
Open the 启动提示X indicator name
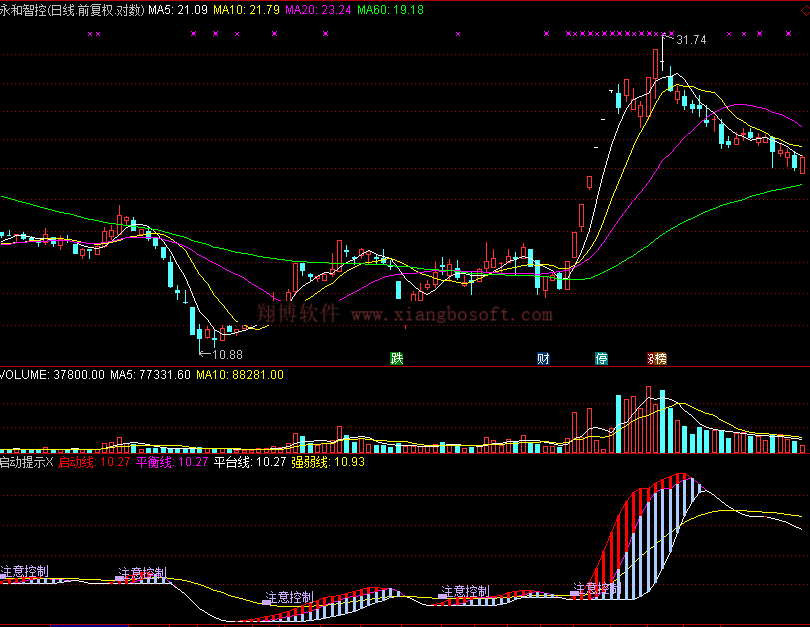coord(26,462)
